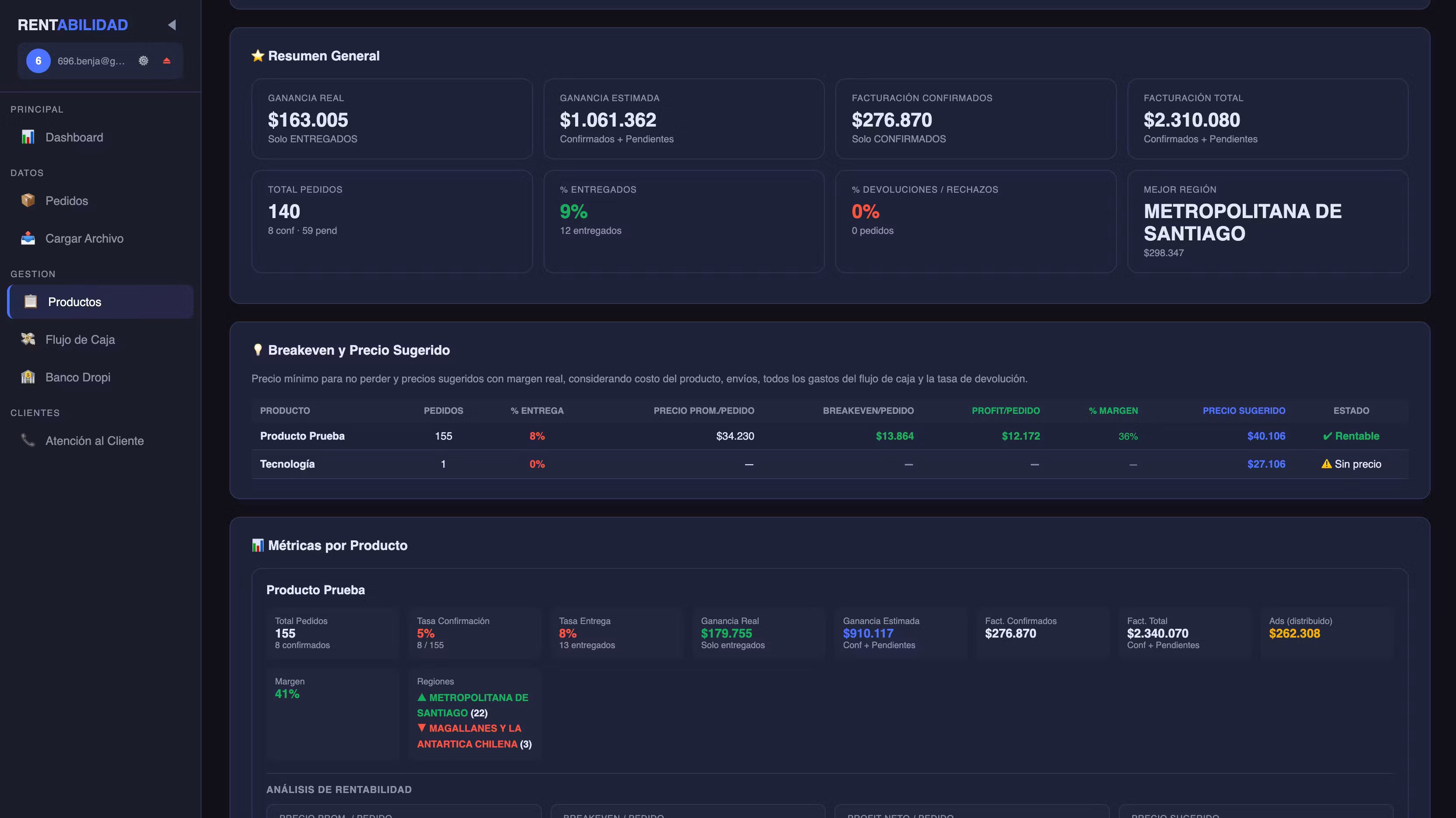This screenshot has height=818, width=1456.
Task: Click the 36% margin value
Action: click(1128, 436)
